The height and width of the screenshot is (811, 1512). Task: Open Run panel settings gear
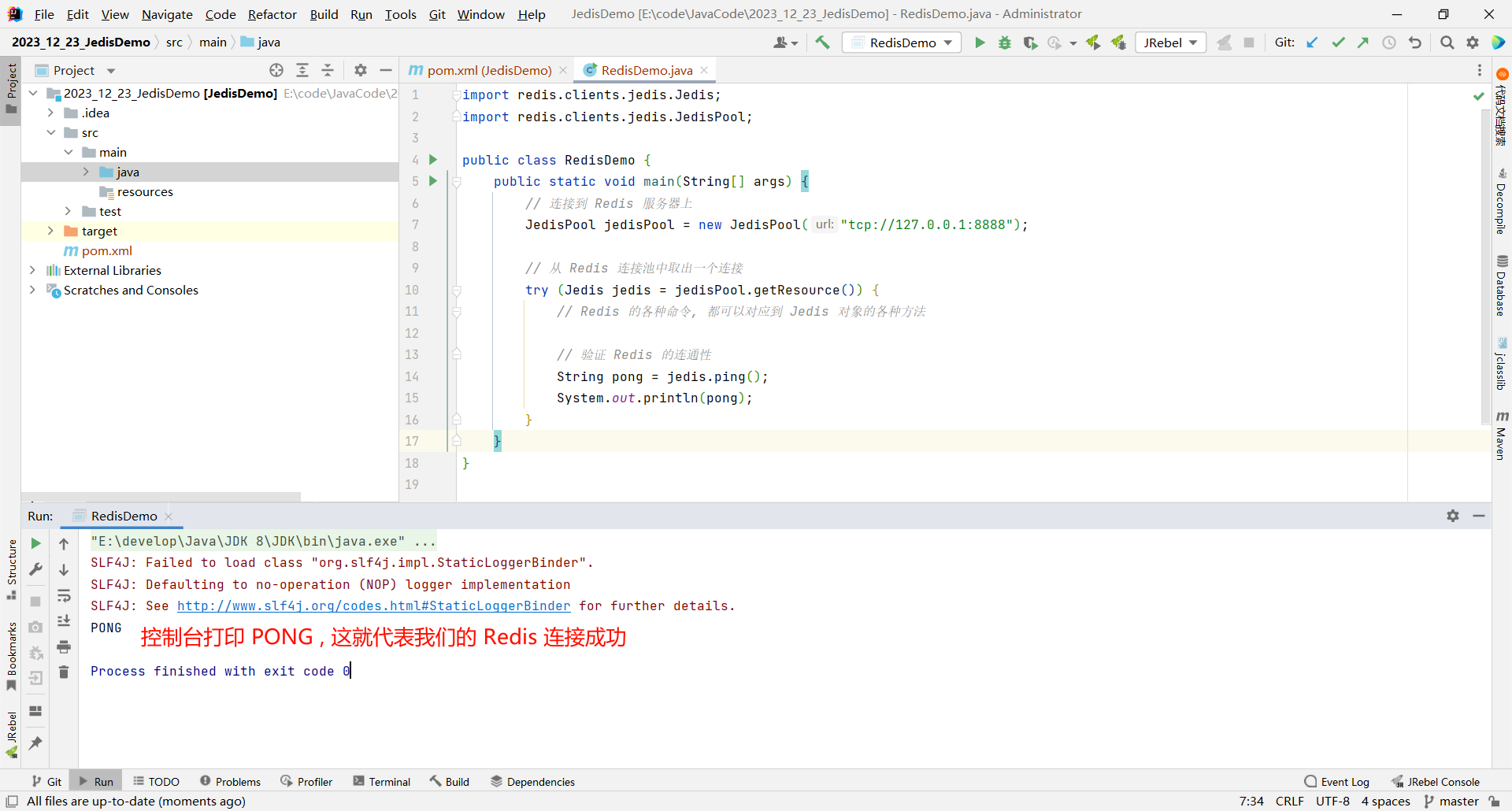tap(1453, 516)
